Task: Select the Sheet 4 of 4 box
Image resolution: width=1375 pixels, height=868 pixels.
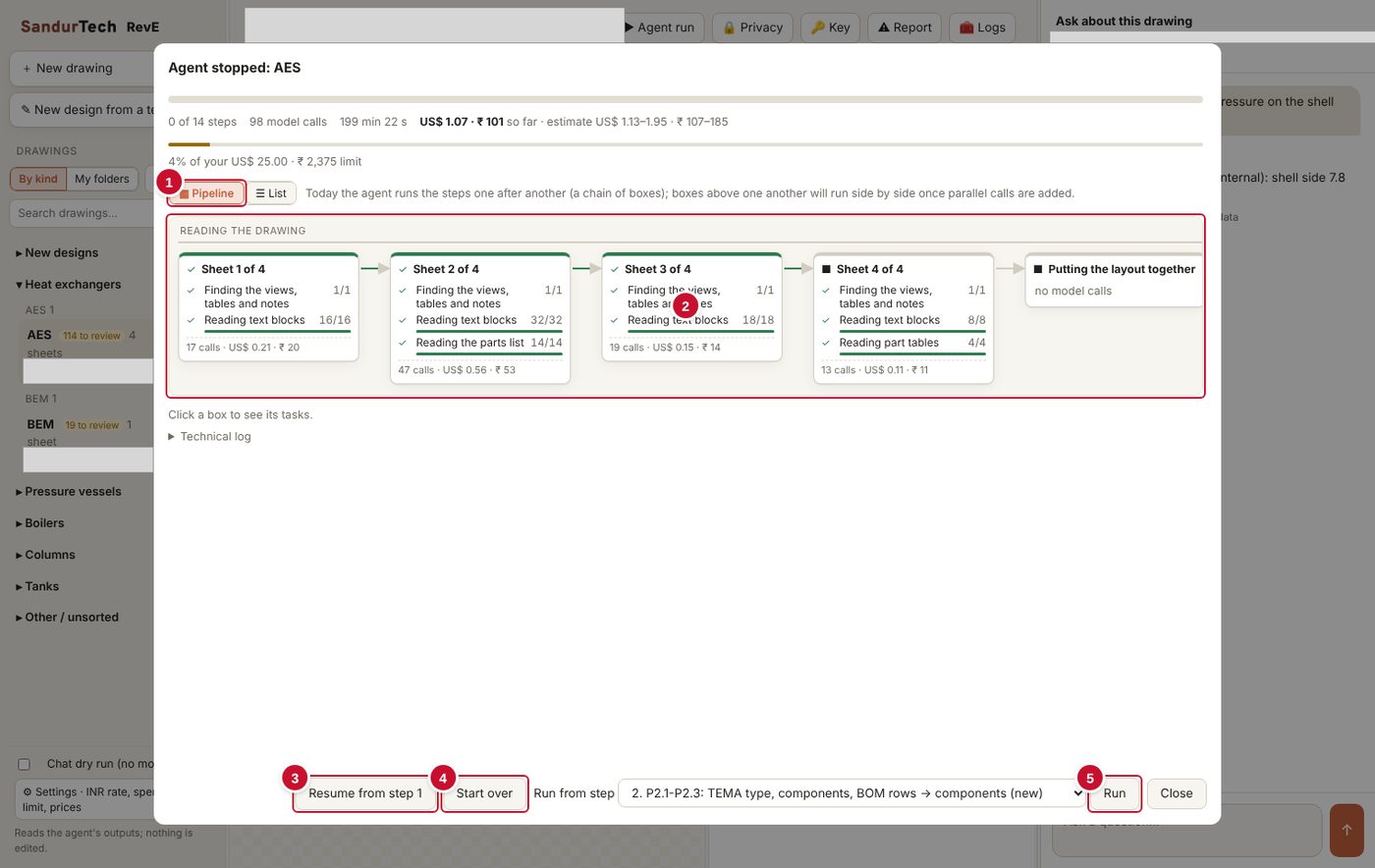Action: [x=904, y=318]
